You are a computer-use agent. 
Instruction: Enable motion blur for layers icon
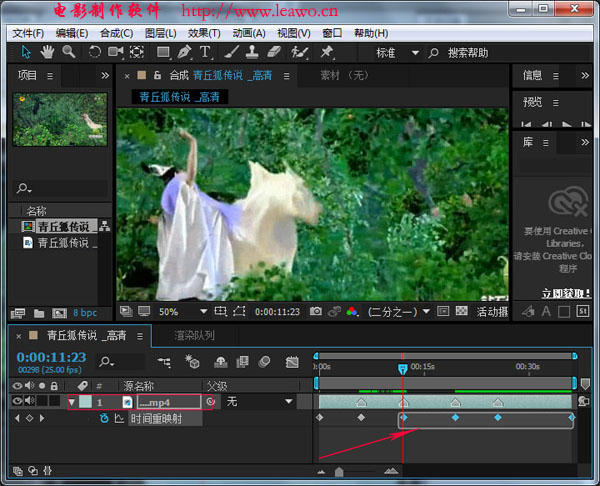coord(264,362)
